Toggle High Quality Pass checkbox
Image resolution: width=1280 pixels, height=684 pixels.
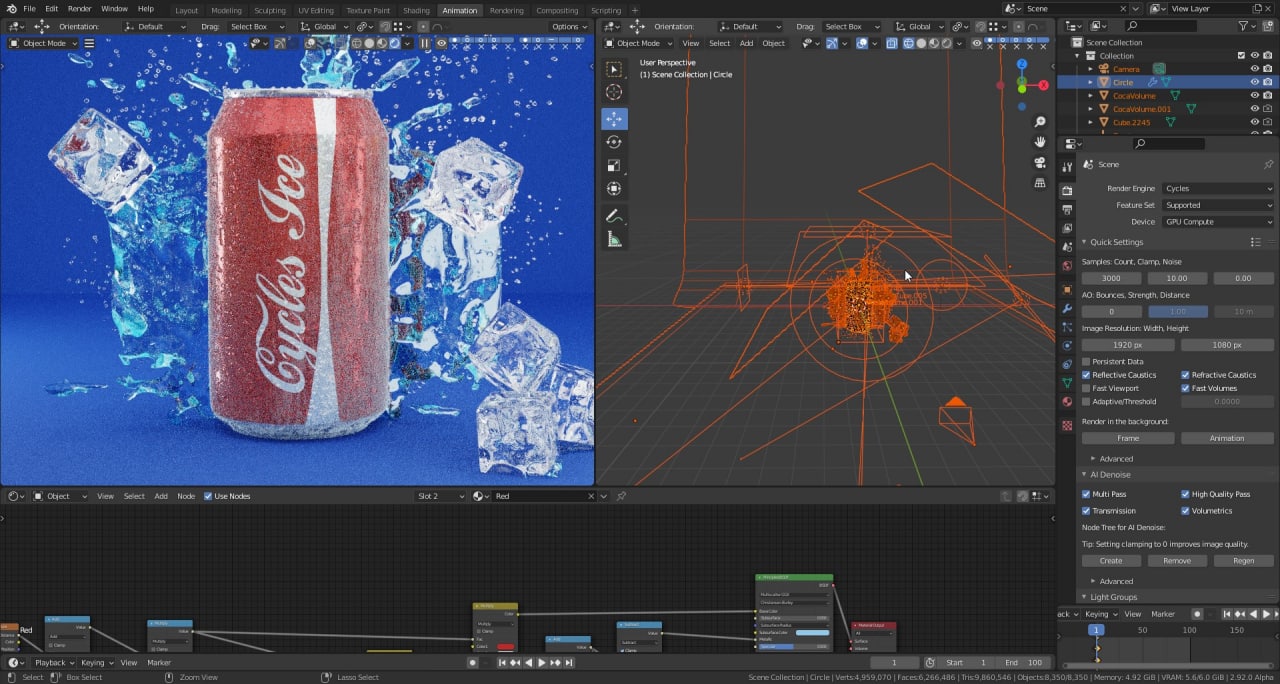[1186, 494]
